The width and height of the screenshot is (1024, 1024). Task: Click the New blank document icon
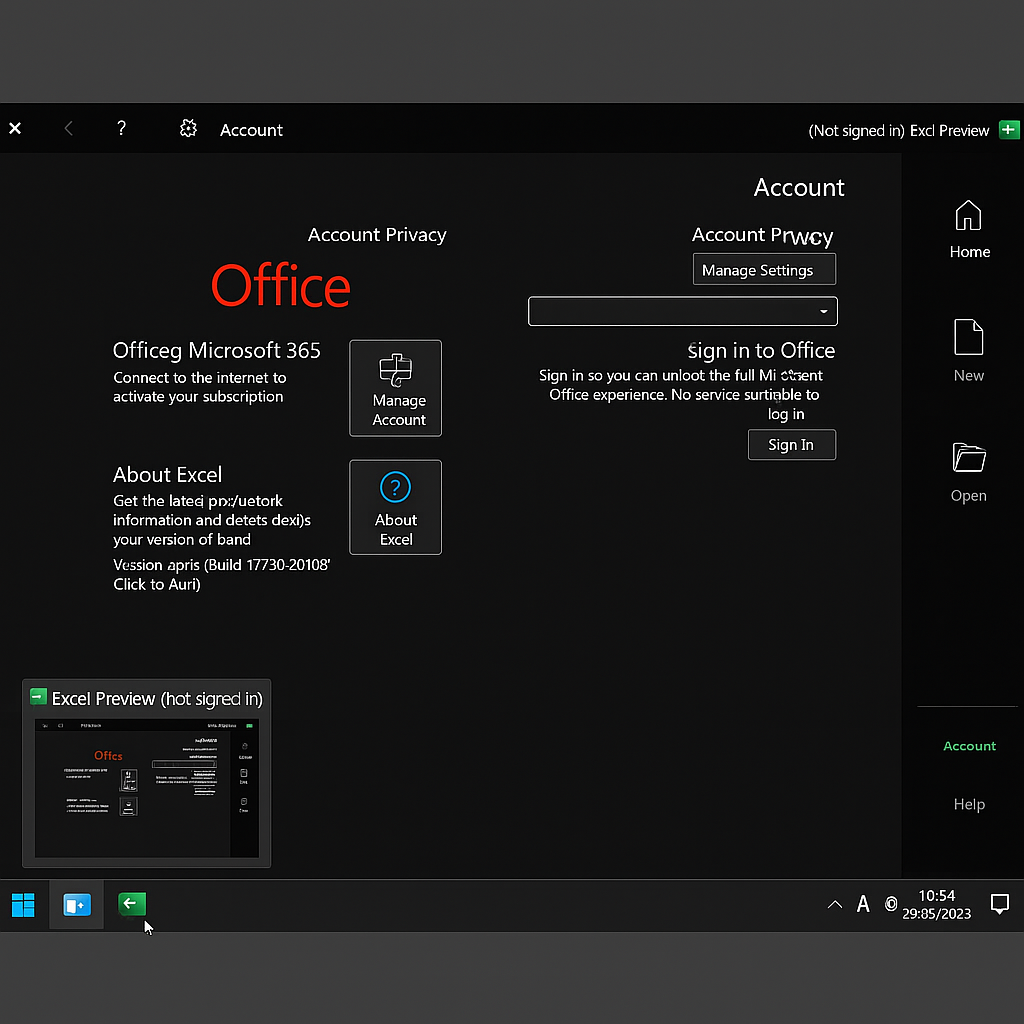click(968, 337)
